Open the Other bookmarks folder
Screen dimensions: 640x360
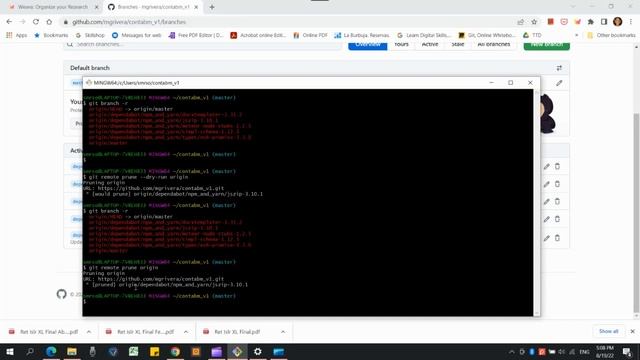click(x=611, y=35)
